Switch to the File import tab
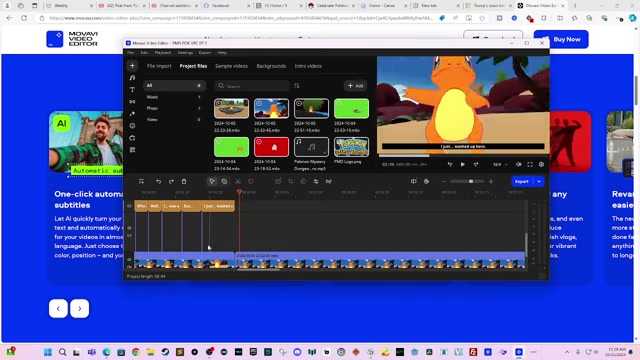This screenshot has width=640, height=360. [x=159, y=66]
